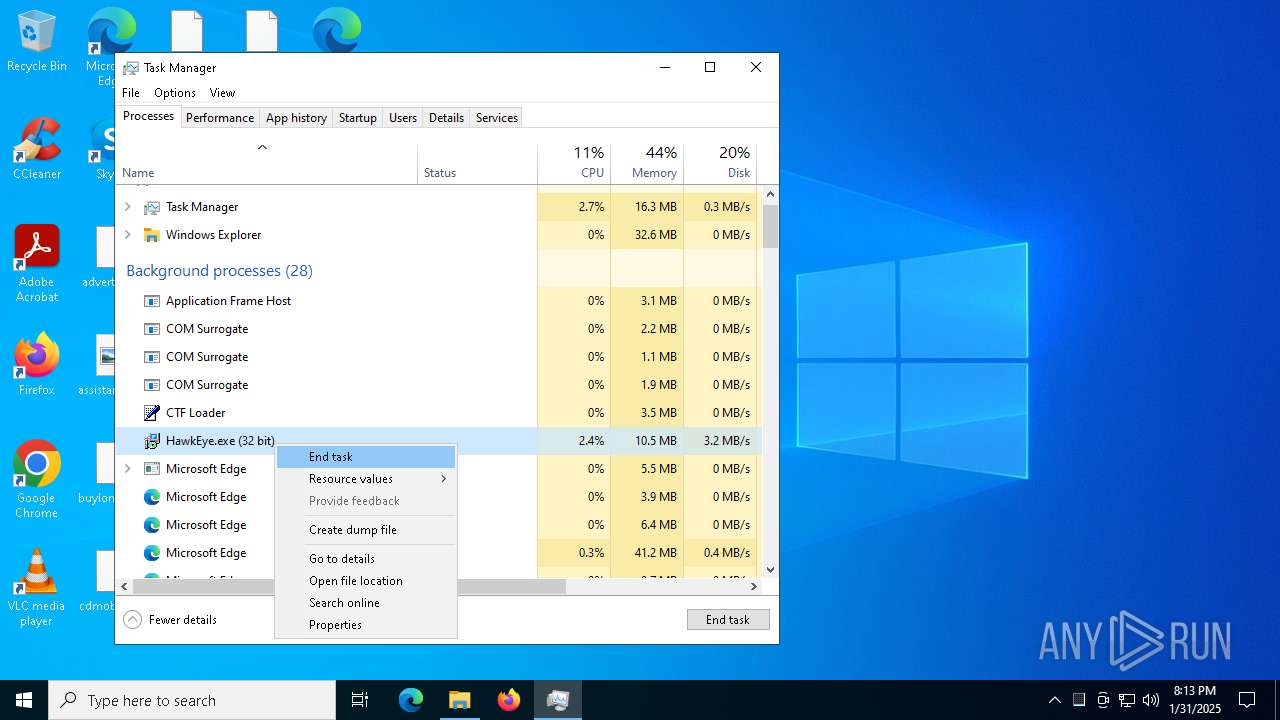
Task: Open Properties from the context menu
Action: [366, 625]
